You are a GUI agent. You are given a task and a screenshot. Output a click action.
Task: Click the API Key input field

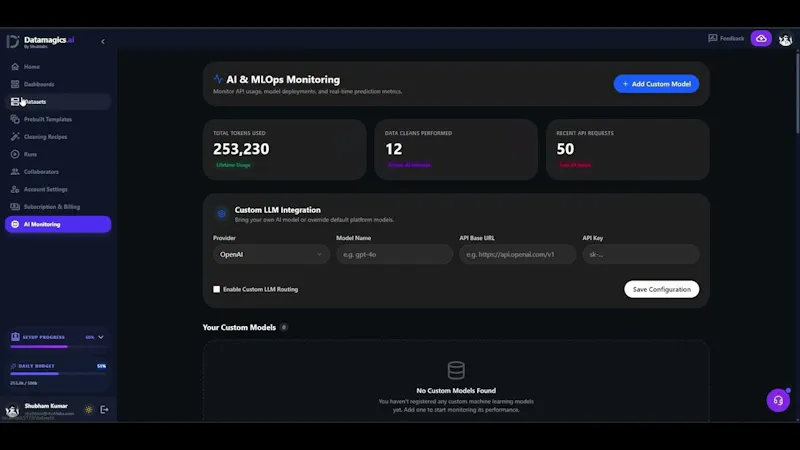pos(641,254)
